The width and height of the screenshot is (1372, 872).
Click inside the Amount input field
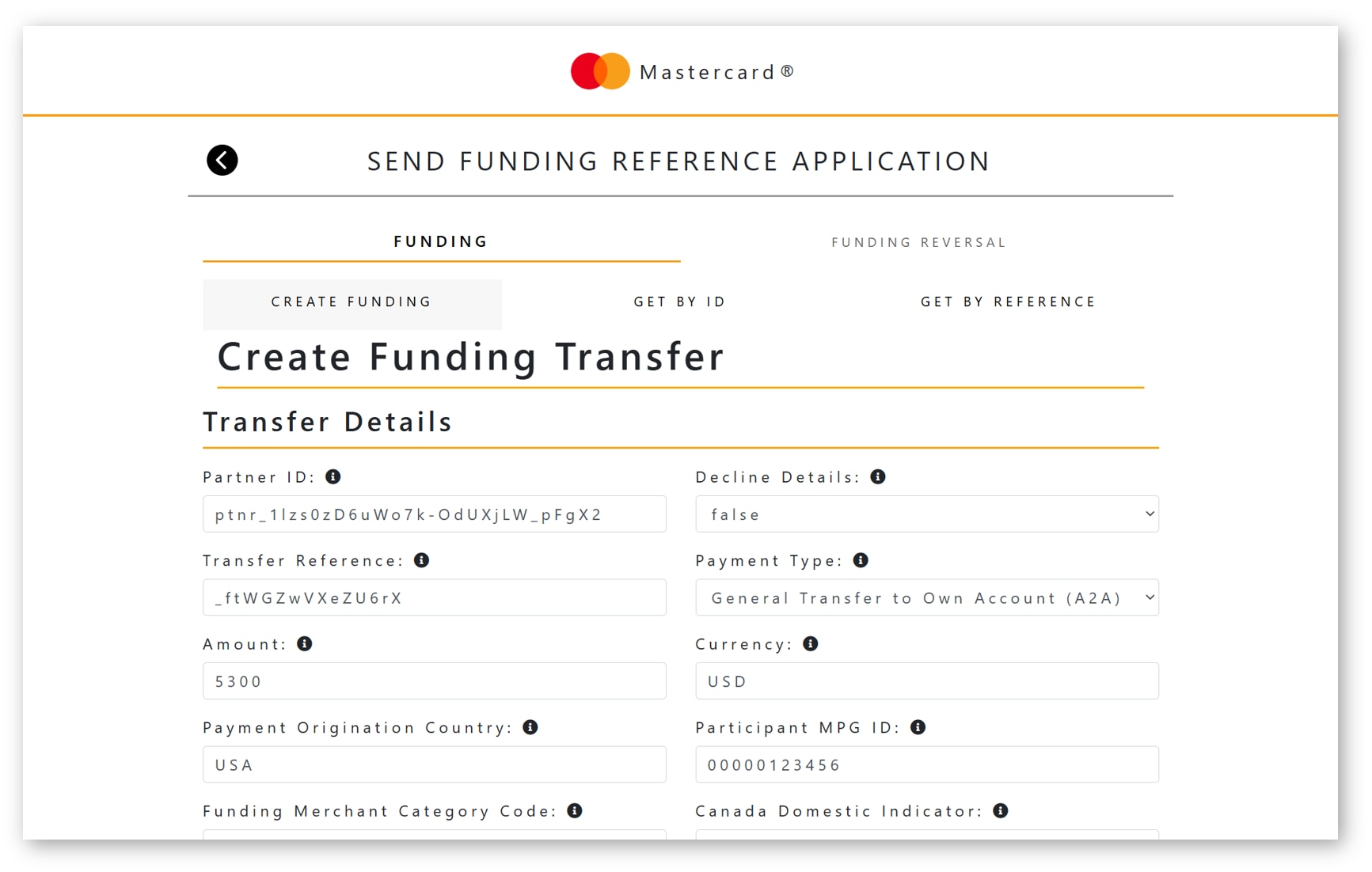pyautogui.click(x=434, y=681)
